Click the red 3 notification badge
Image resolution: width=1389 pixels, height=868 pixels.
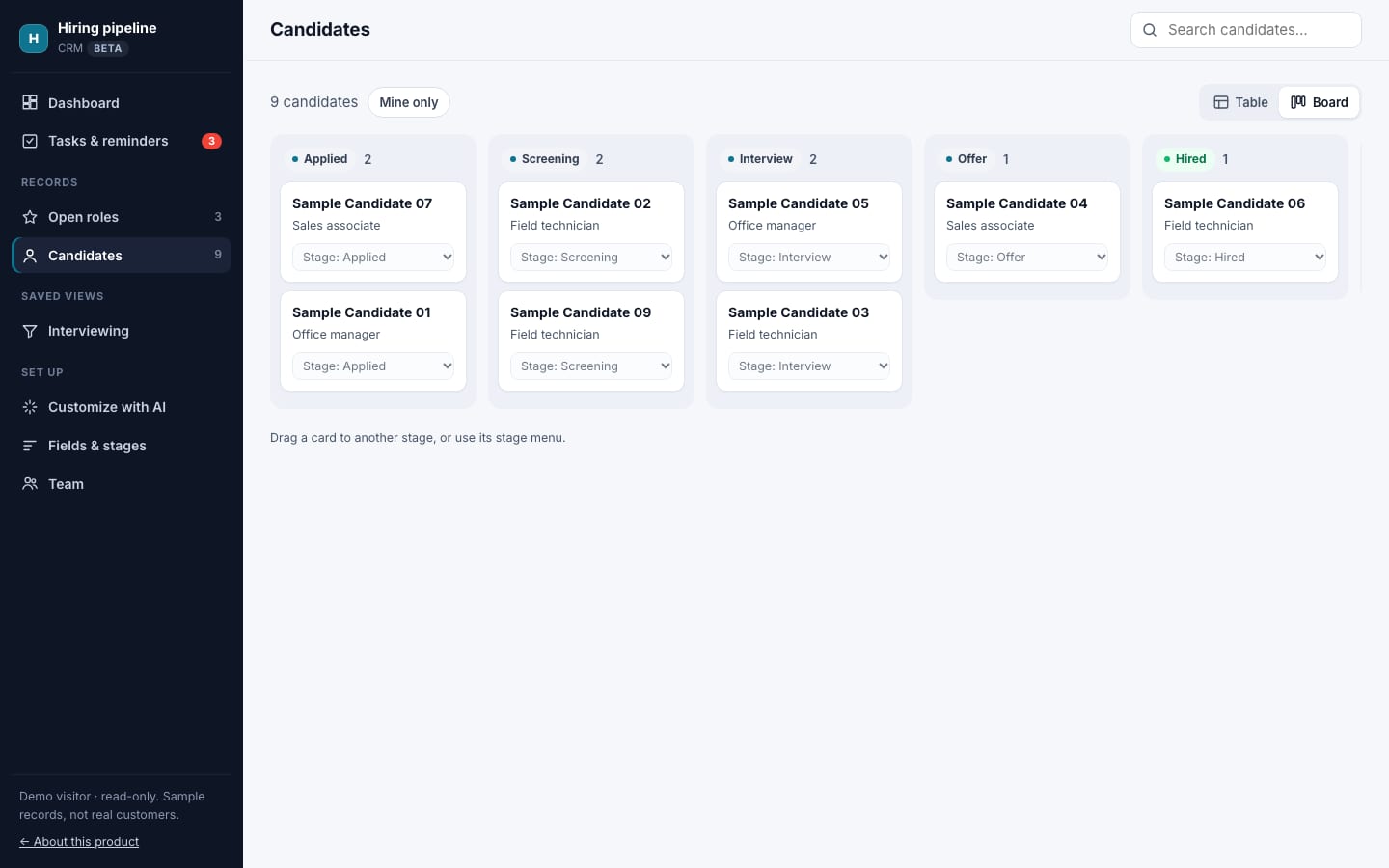click(211, 141)
